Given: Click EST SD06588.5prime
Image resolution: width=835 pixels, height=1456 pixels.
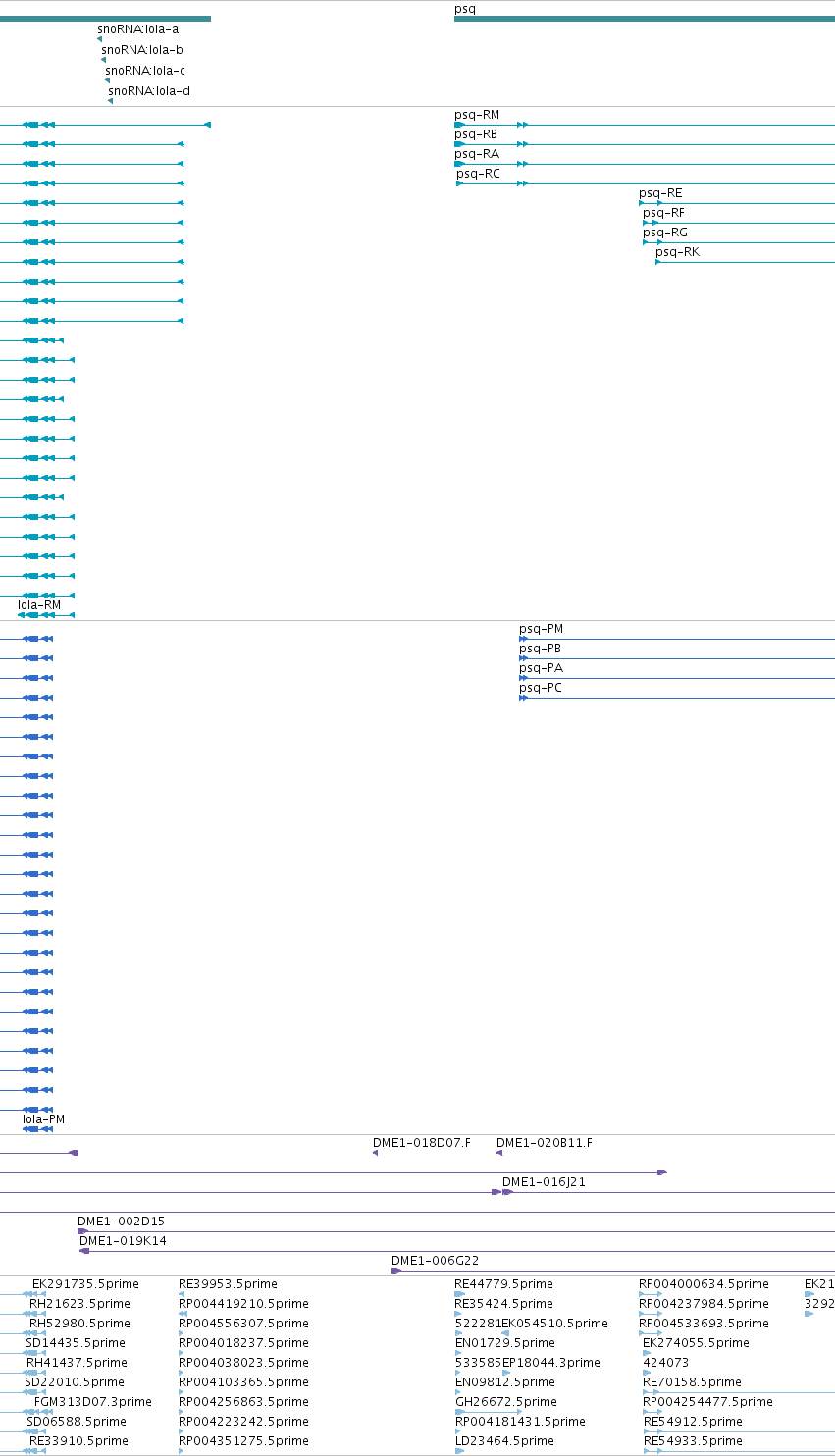Looking at the screenshot, I should pyautogui.click(x=77, y=1422).
